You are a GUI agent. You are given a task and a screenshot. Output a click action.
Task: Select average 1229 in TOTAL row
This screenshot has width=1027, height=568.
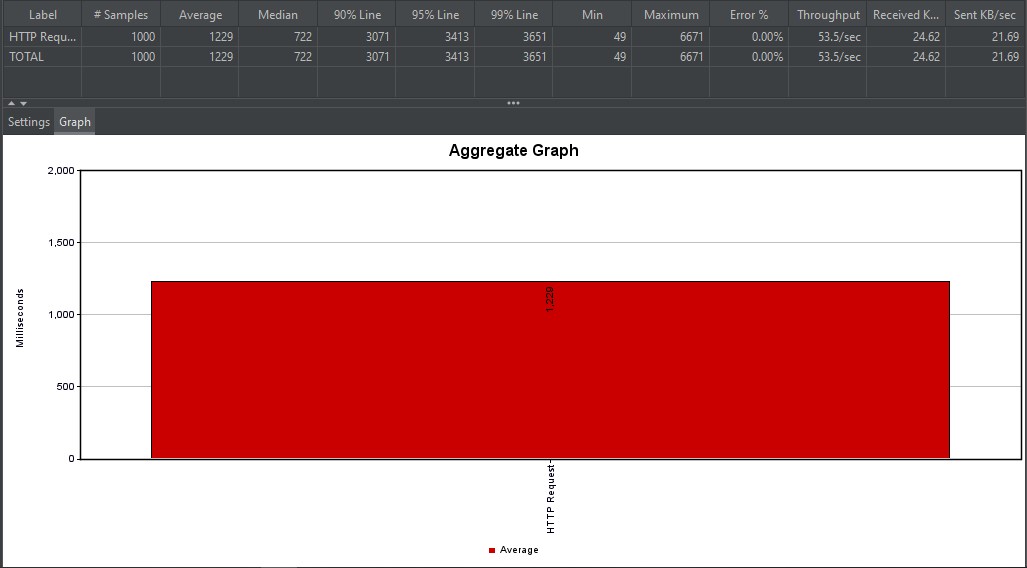pyautogui.click(x=200, y=57)
